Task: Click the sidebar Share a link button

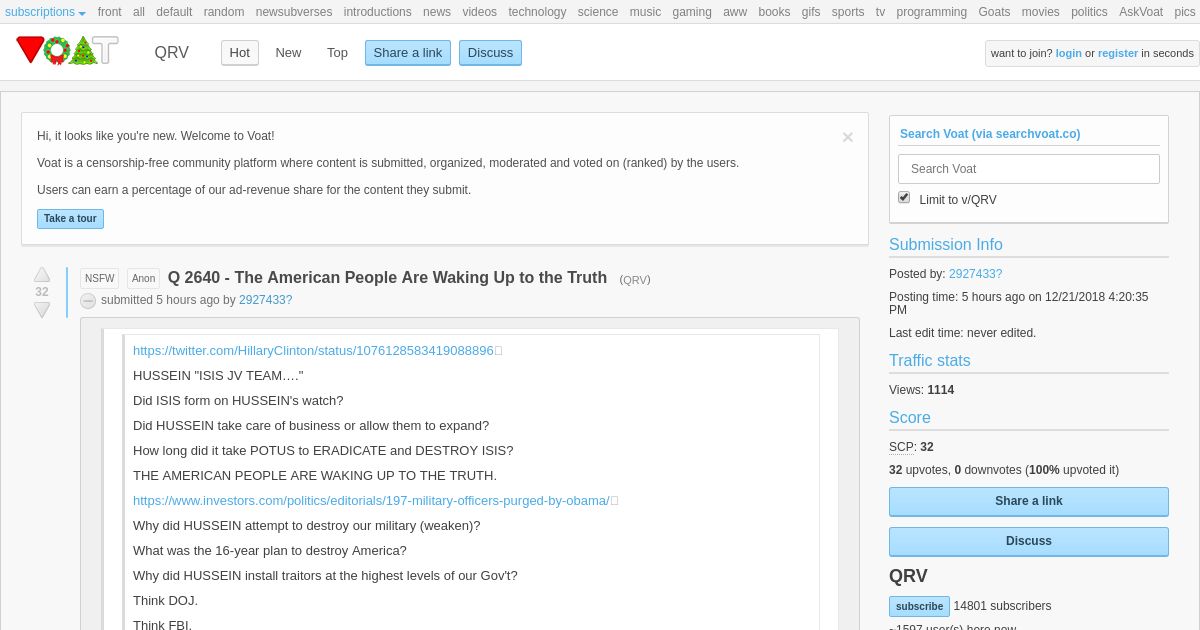Action: coord(1029,501)
